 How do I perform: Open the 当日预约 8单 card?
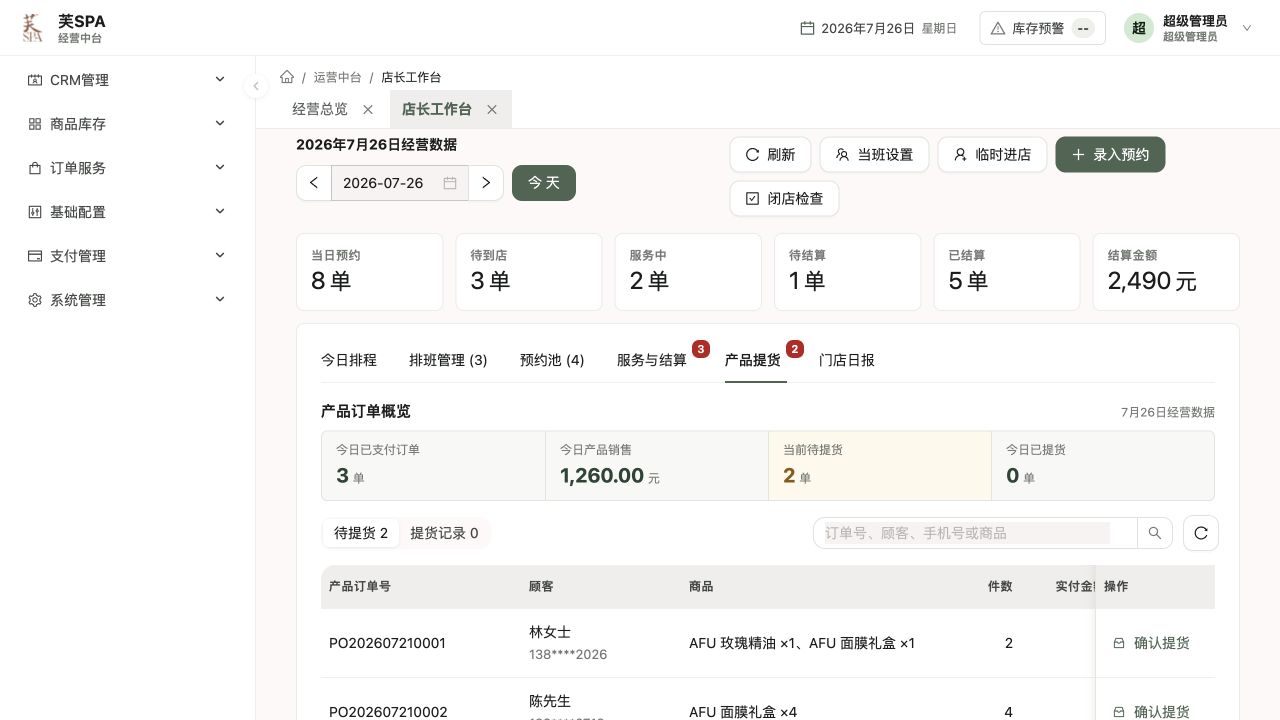click(x=369, y=272)
